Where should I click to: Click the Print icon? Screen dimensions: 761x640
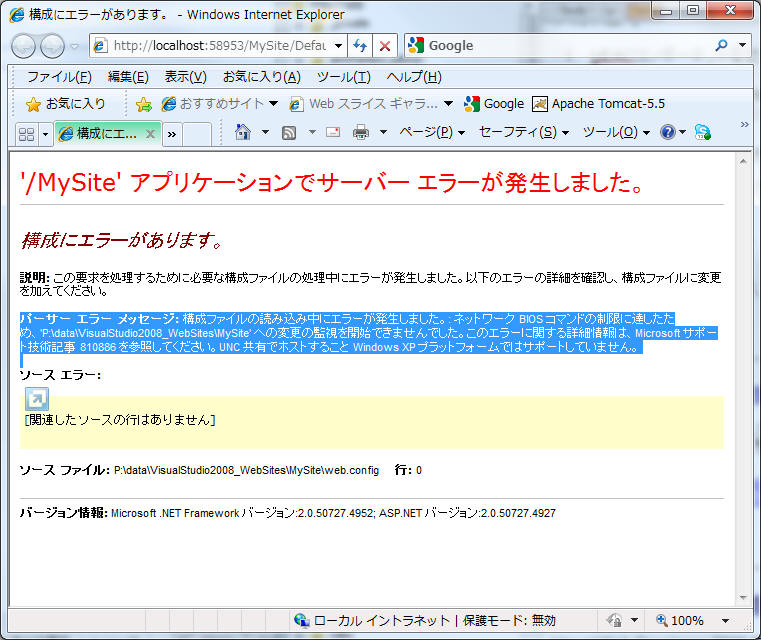click(x=361, y=132)
